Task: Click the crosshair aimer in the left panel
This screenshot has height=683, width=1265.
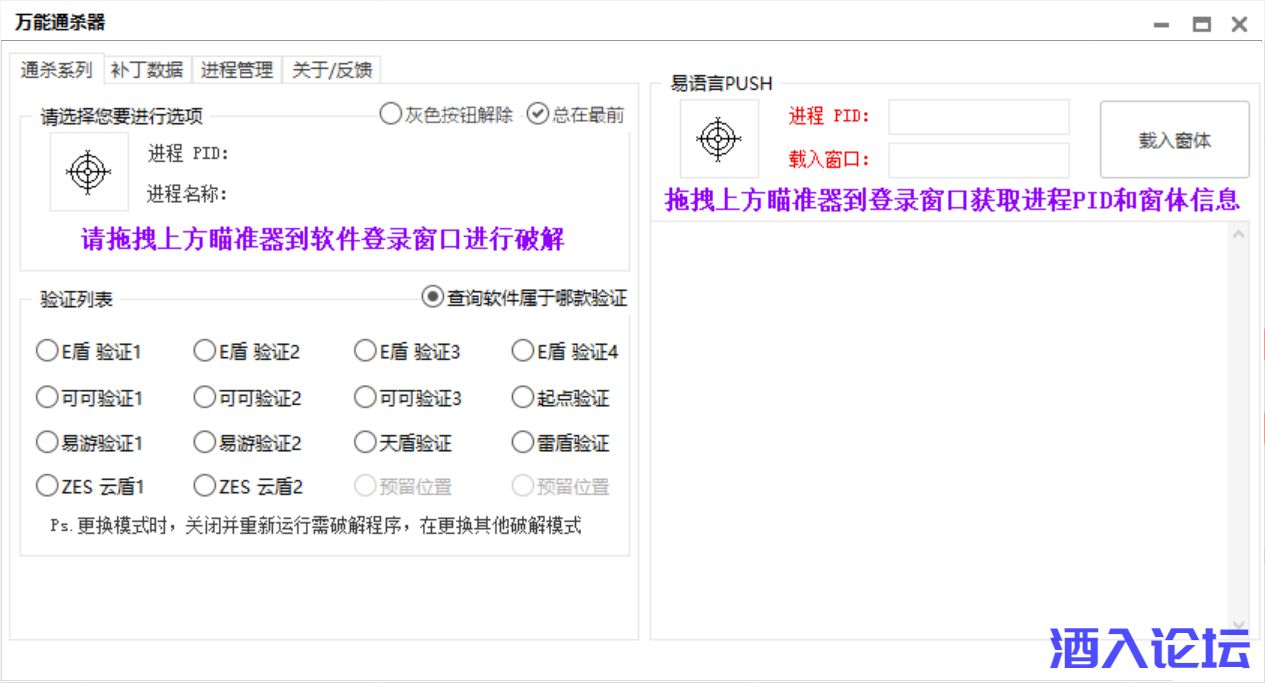Action: (88, 172)
